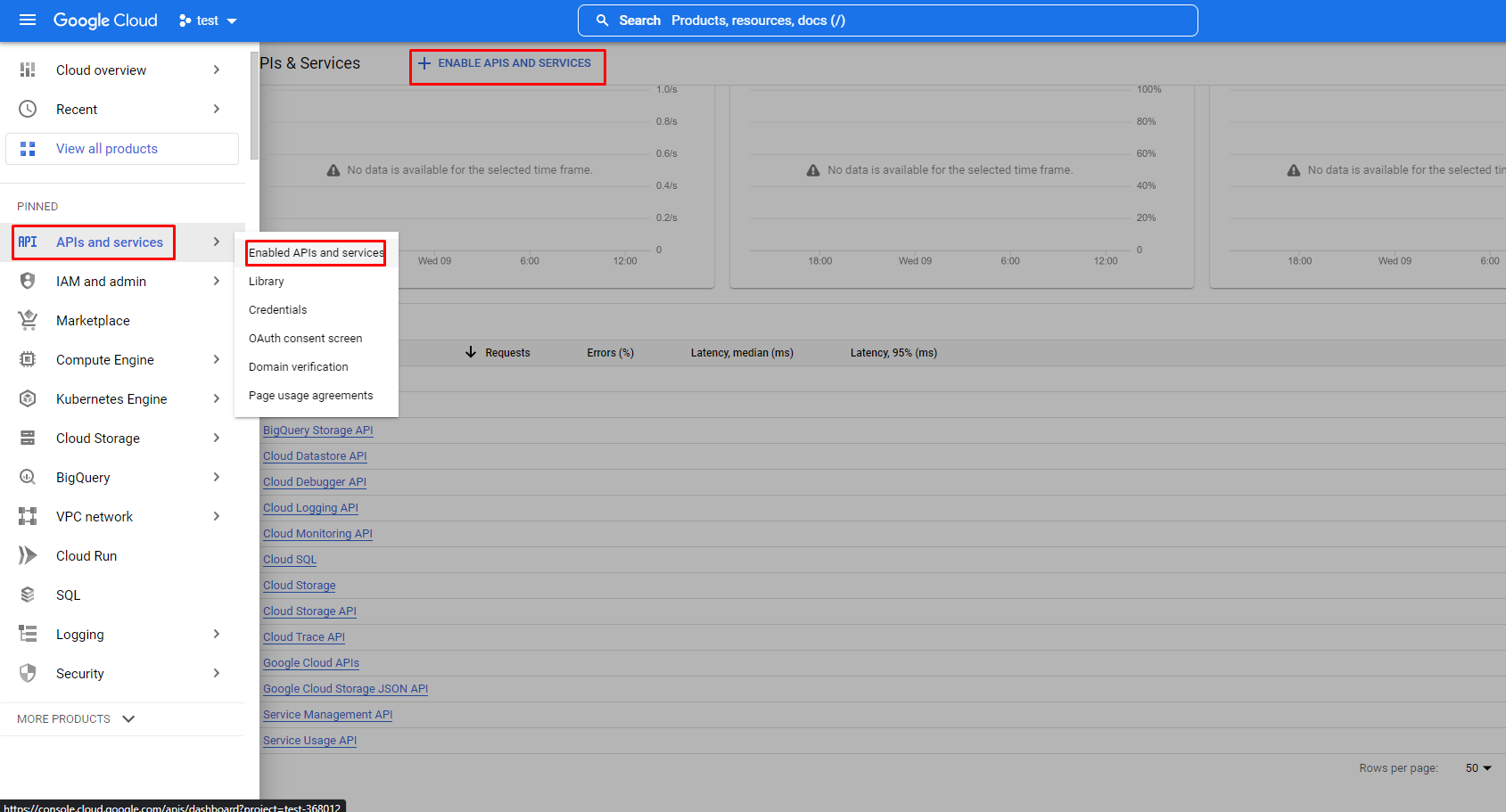Screen dimensions: 1506x812
Task: Open the hamburger navigation menu
Action: pos(28,20)
